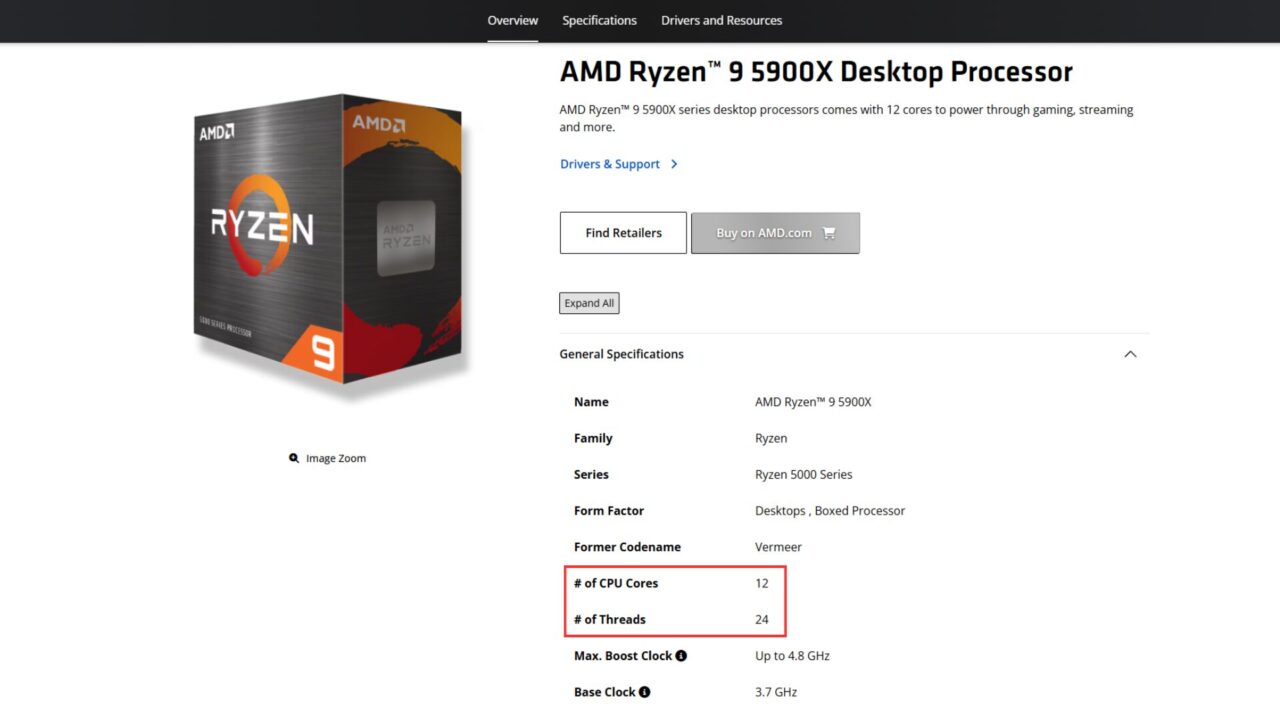Click the info icon beside Max. Boost Clock
1280x720 pixels.
click(x=681, y=655)
